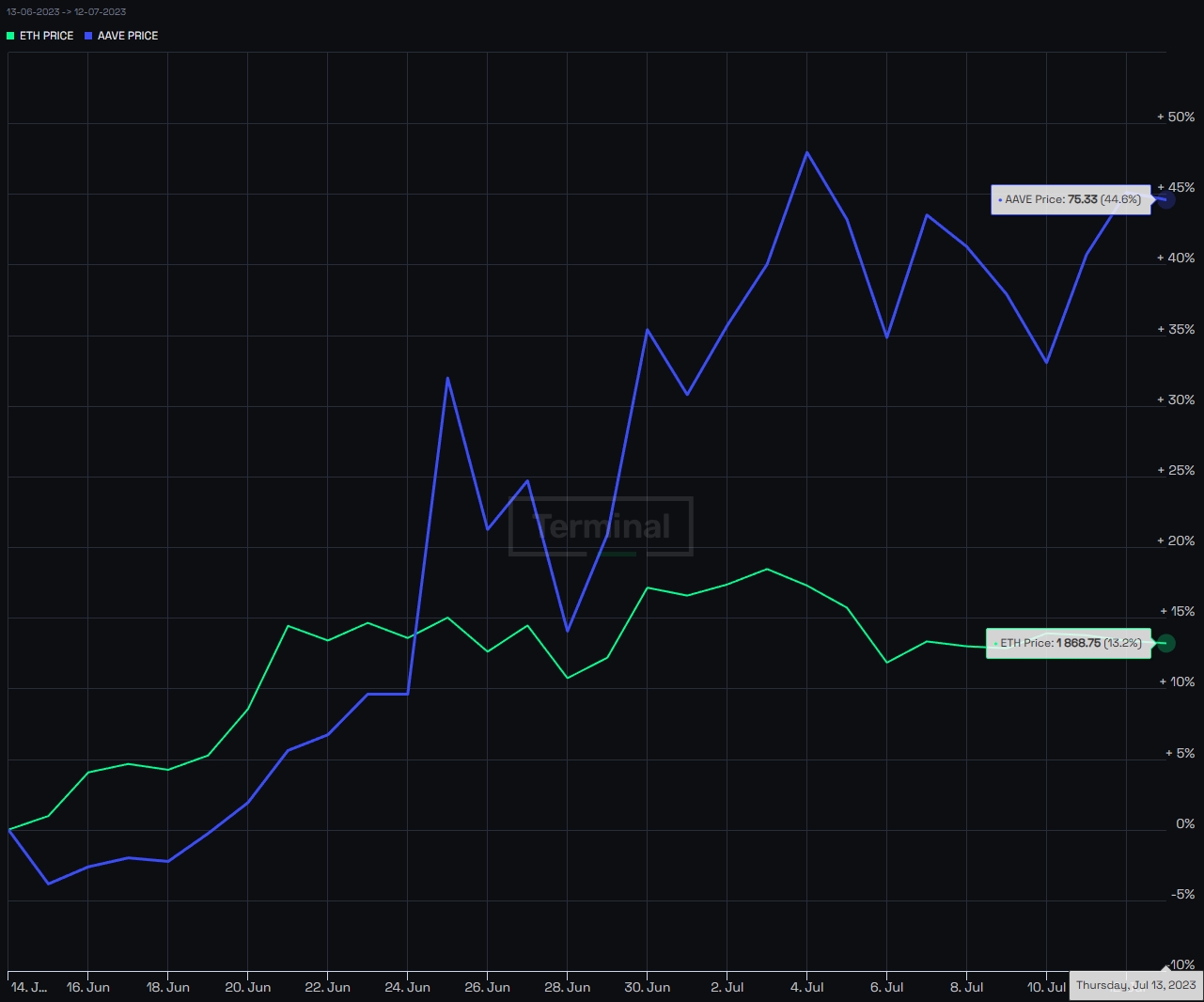Click the ETH Price 1 868.75 tooltip
The height and width of the screenshot is (1002, 1204).
coord(1069,643)
